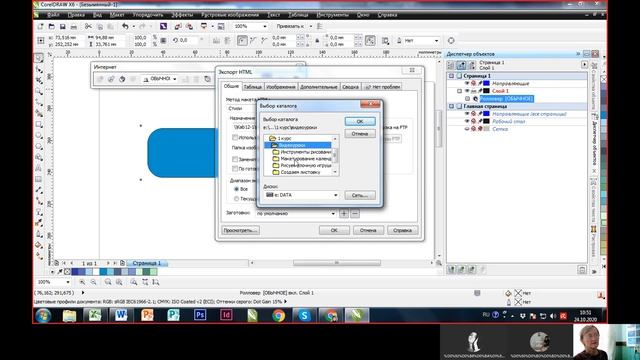The height and width of the screenshot is (360, 640).
Task: Collapse the Страница 1 tree node
Action: [x=451, y=76]
